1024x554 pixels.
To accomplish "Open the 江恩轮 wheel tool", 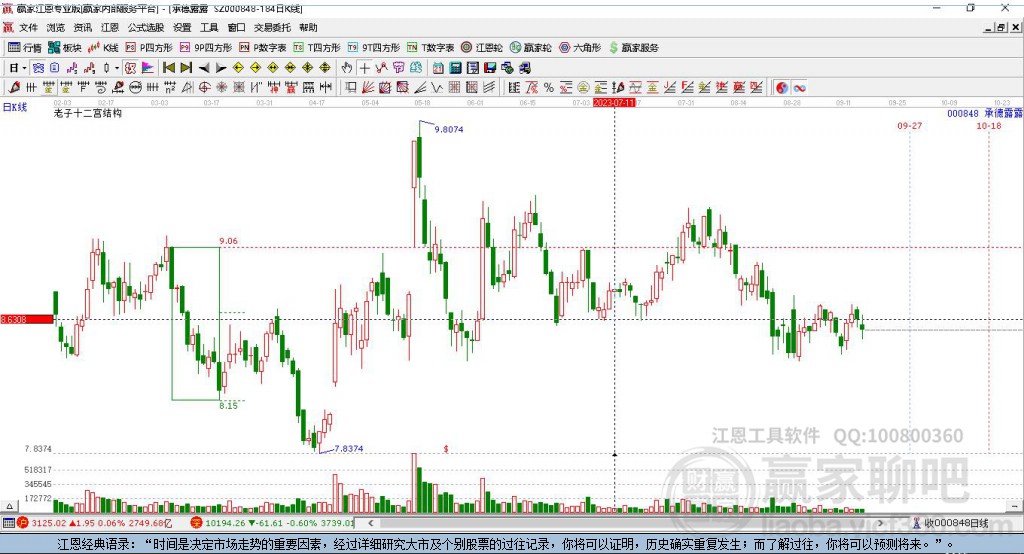I will click(482, 48).
